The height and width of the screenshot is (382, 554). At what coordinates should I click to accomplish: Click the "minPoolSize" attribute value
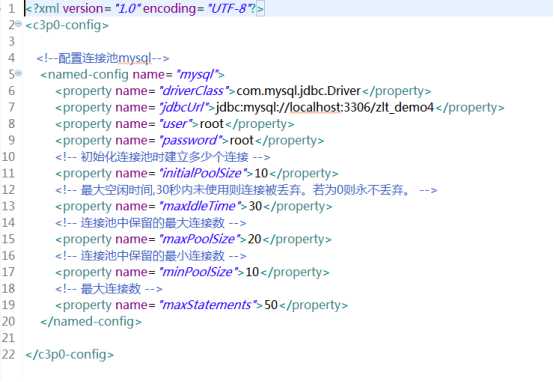click(198, 272)
